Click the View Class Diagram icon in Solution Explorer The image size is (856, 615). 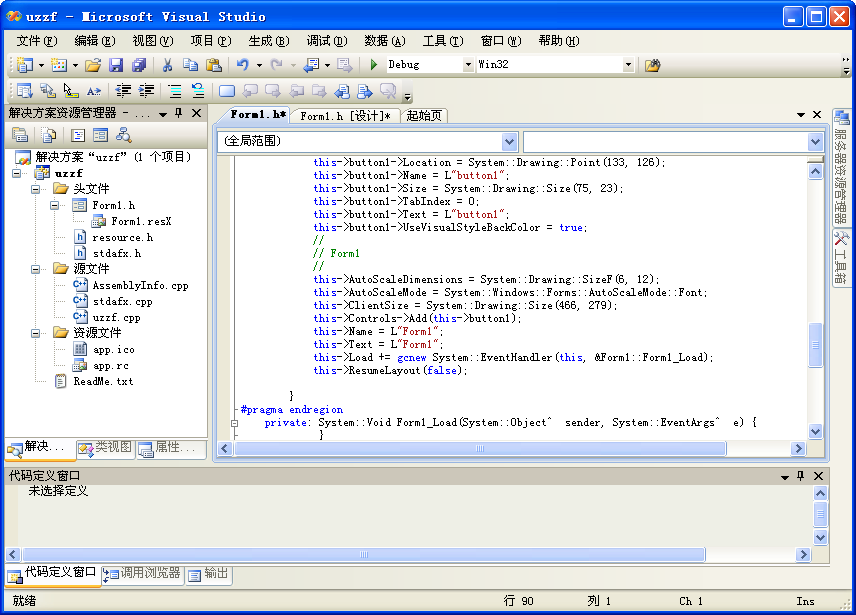(x=123, y=135)
